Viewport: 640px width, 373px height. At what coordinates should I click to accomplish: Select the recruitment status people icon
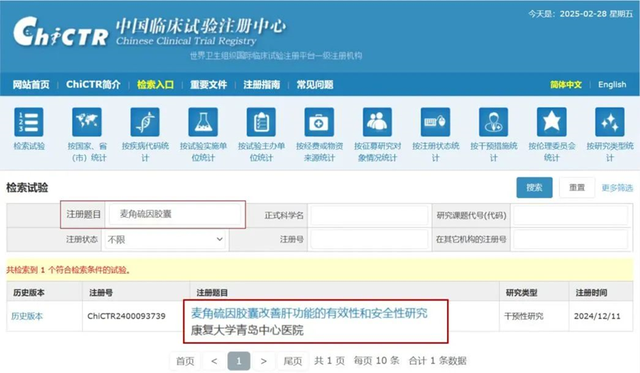(x=377, y=122)
